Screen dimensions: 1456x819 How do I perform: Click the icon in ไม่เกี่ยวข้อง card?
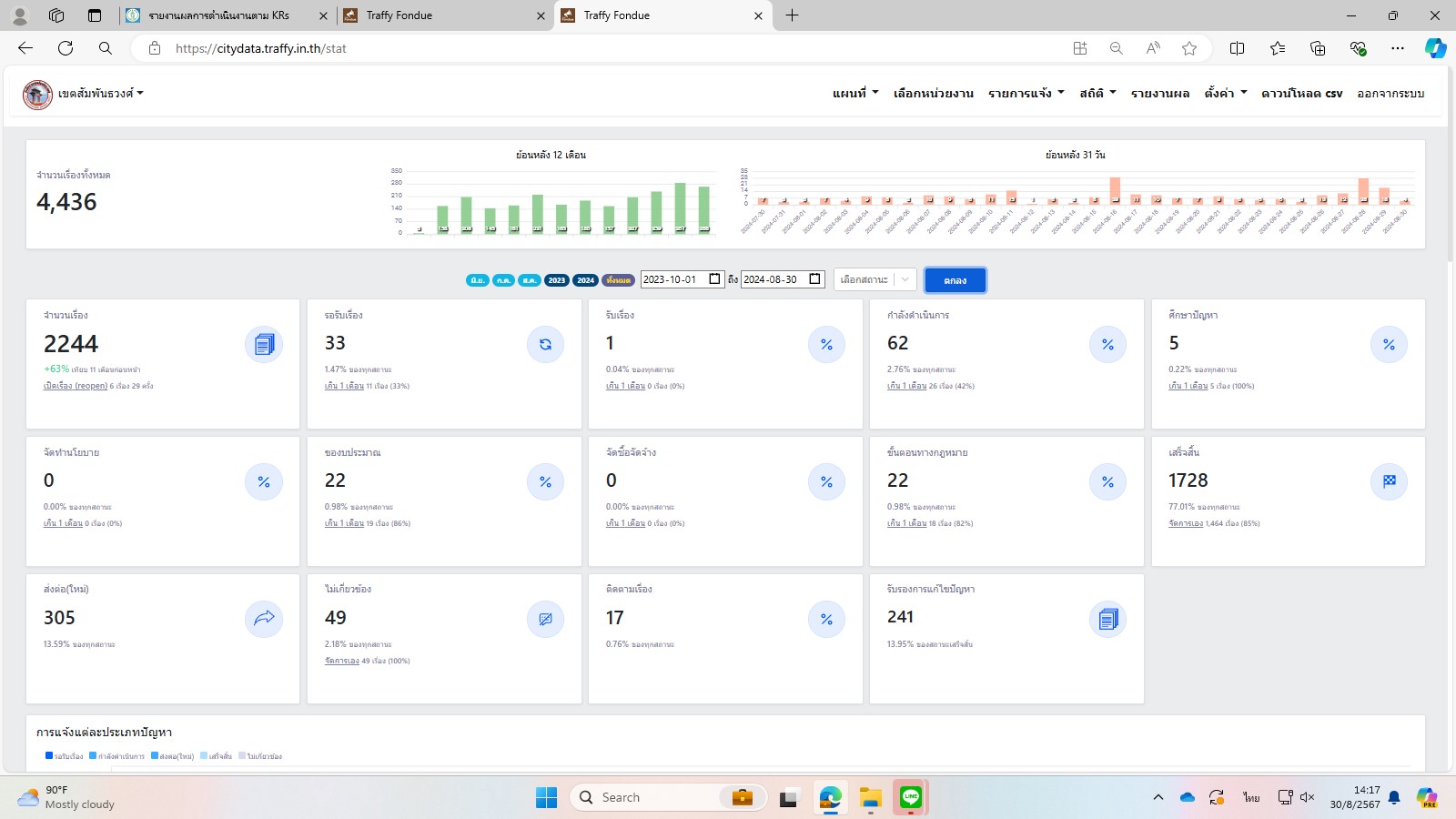pyautogui.click(x=545, y=619)
